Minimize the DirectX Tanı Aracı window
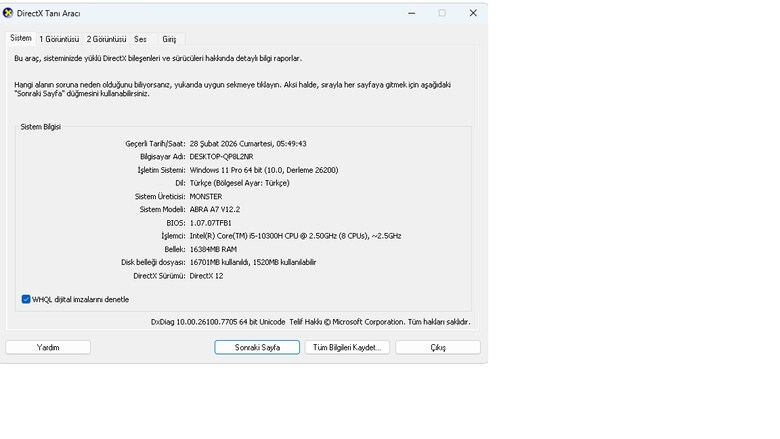This screenshot has height=439, width=780. click(411, 13)
